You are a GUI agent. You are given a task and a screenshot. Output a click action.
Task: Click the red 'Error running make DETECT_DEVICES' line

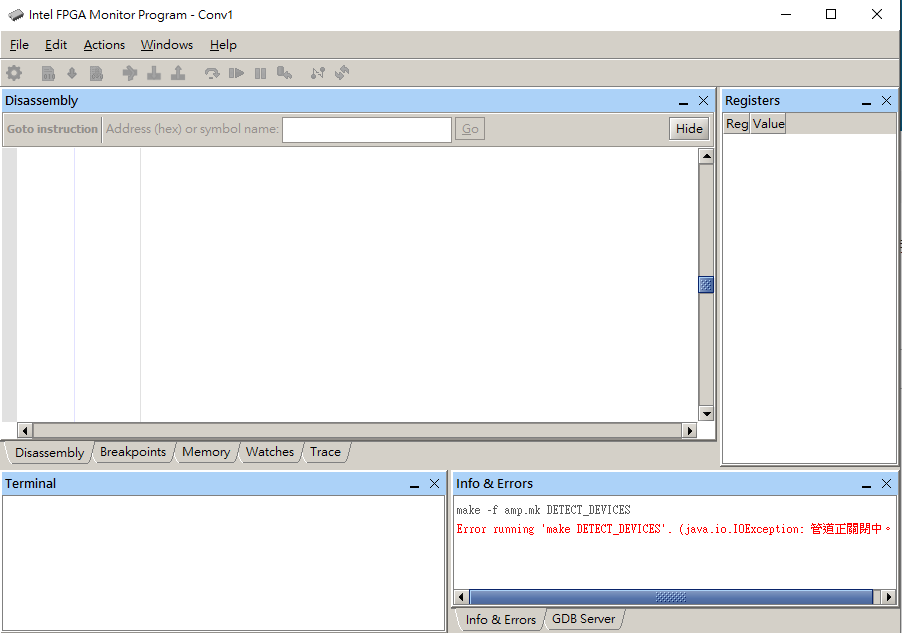point(674,529)
